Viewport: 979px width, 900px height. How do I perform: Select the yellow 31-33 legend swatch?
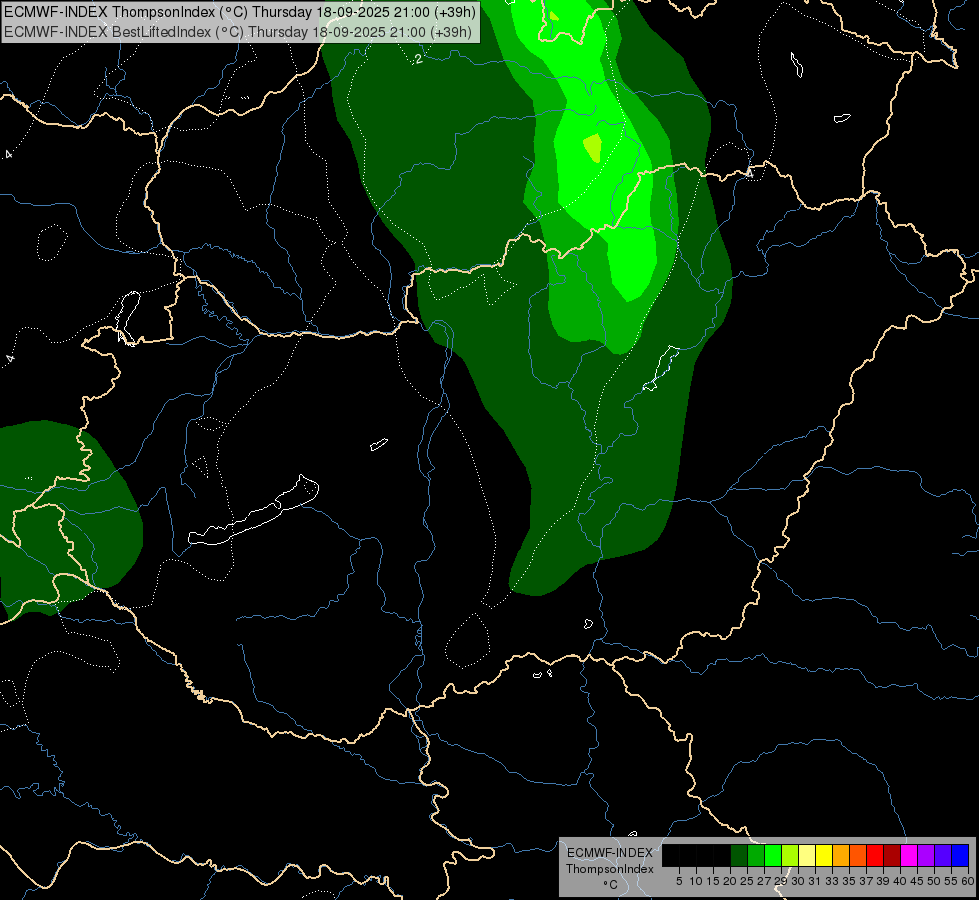pos(824,855)
